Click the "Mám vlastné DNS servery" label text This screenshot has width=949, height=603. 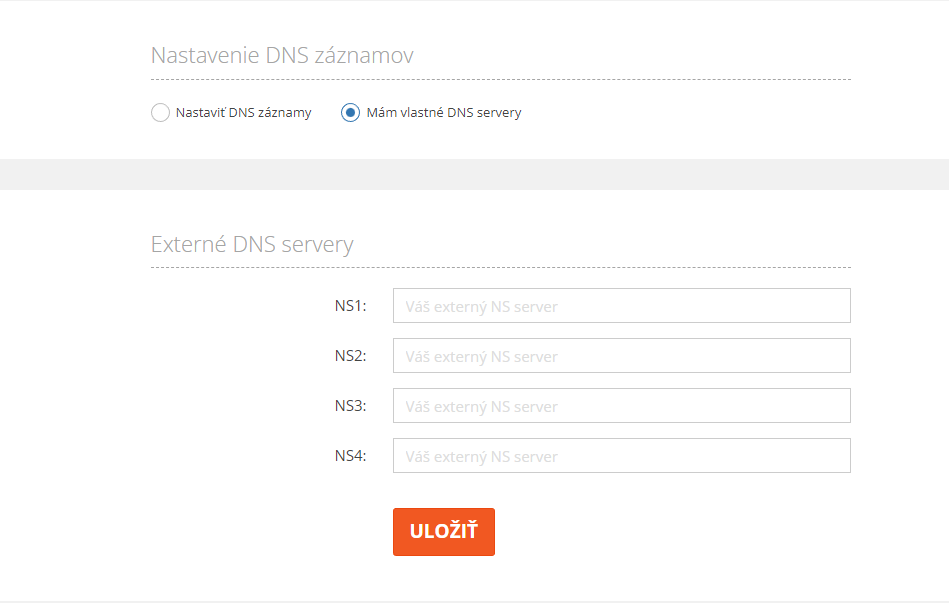(444, 113)
